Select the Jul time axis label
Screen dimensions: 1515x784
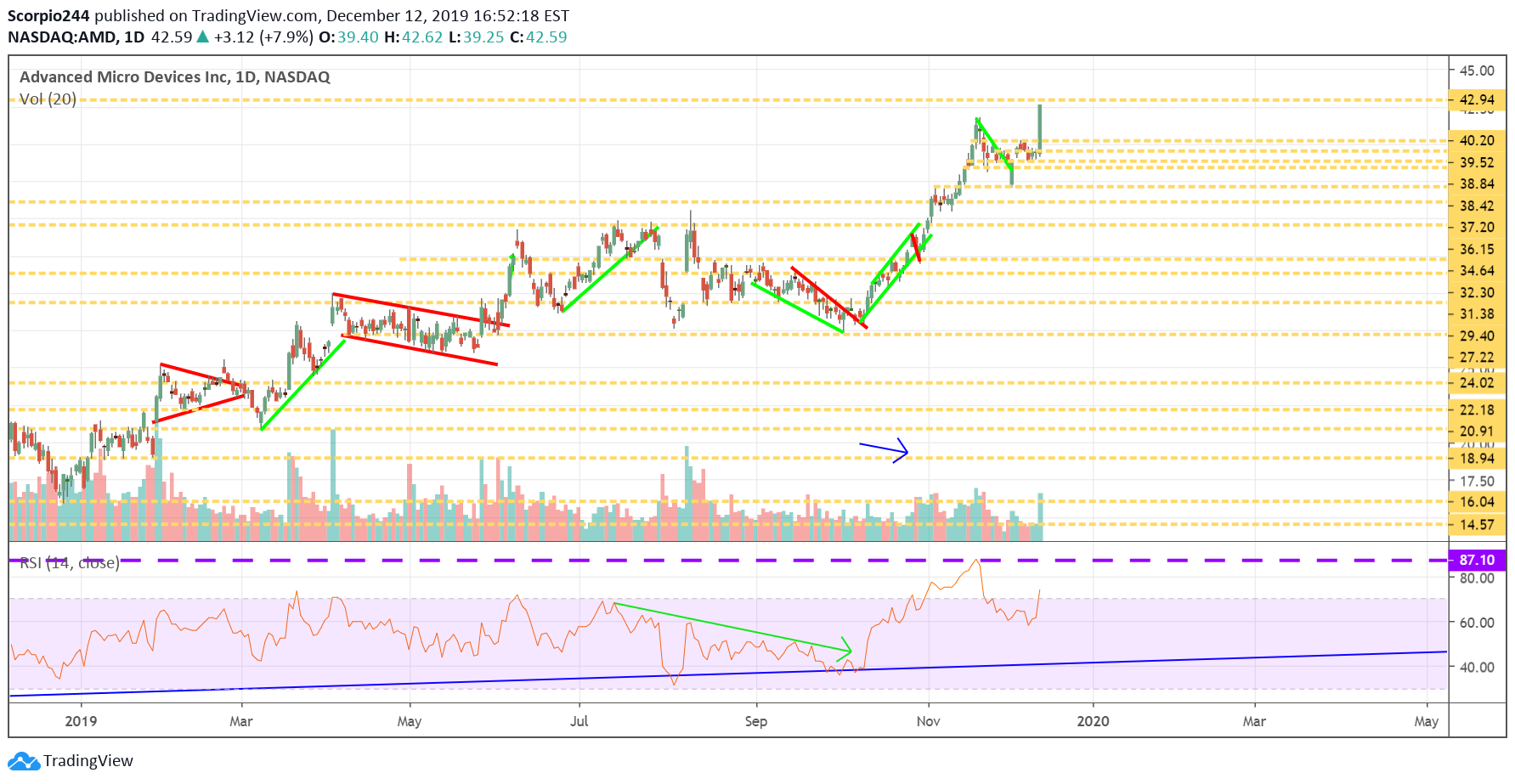tap(579, 721)
